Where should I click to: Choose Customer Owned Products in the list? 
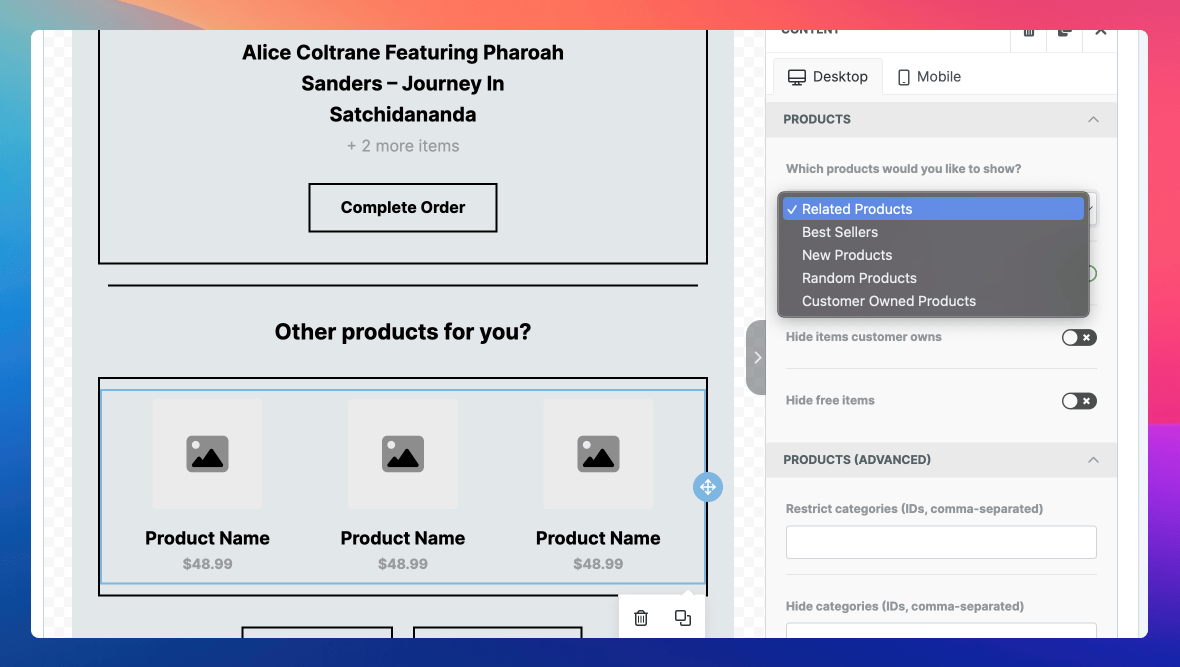pos(889,301)
